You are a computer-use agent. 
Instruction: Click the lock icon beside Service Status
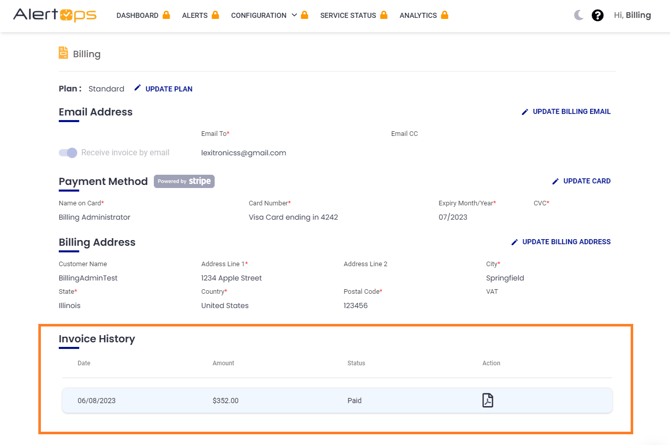pos(383,15)
